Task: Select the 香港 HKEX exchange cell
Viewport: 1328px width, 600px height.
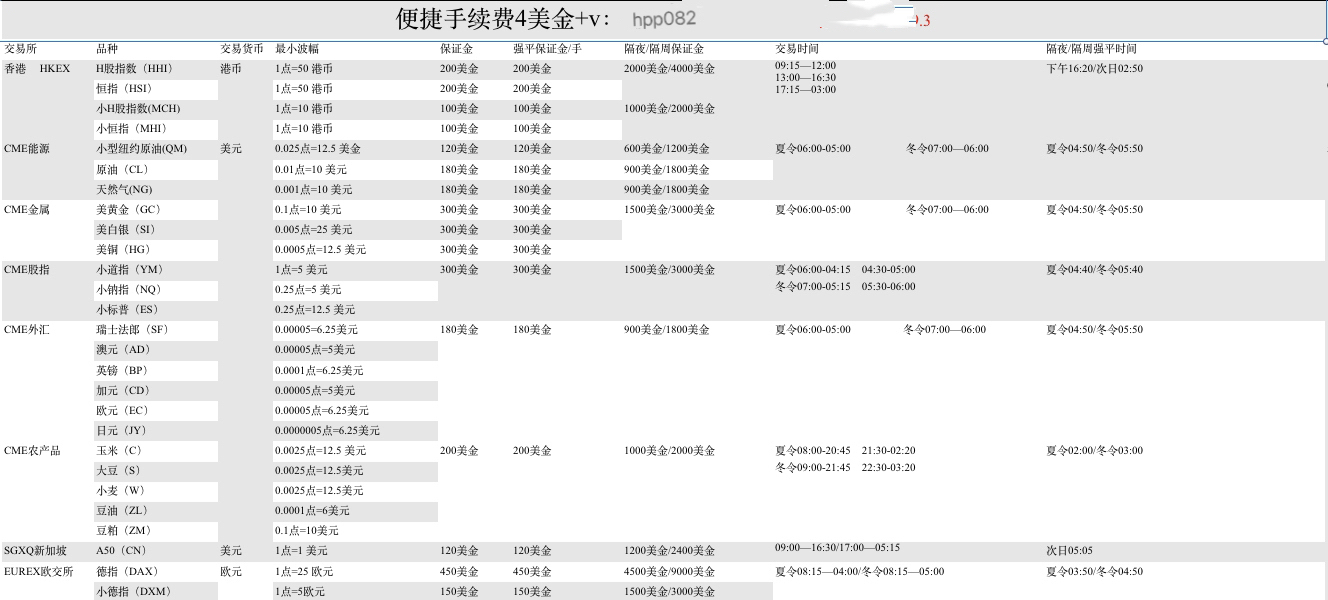Action: 37,69
